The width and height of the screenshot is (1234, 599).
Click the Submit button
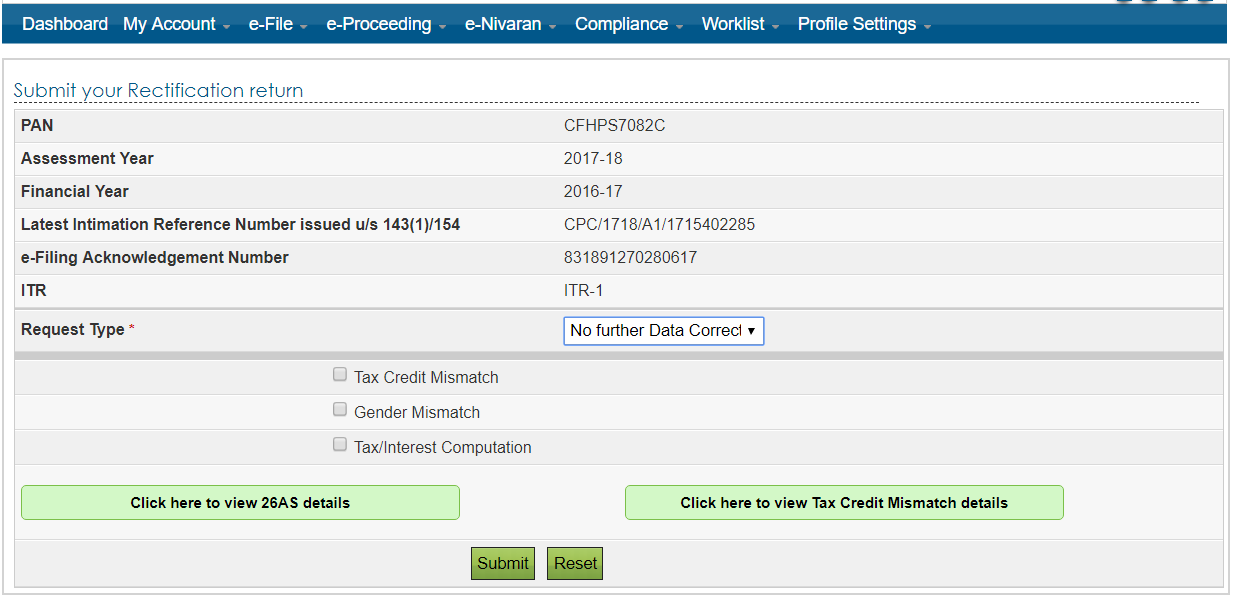(x=502, y=563)
